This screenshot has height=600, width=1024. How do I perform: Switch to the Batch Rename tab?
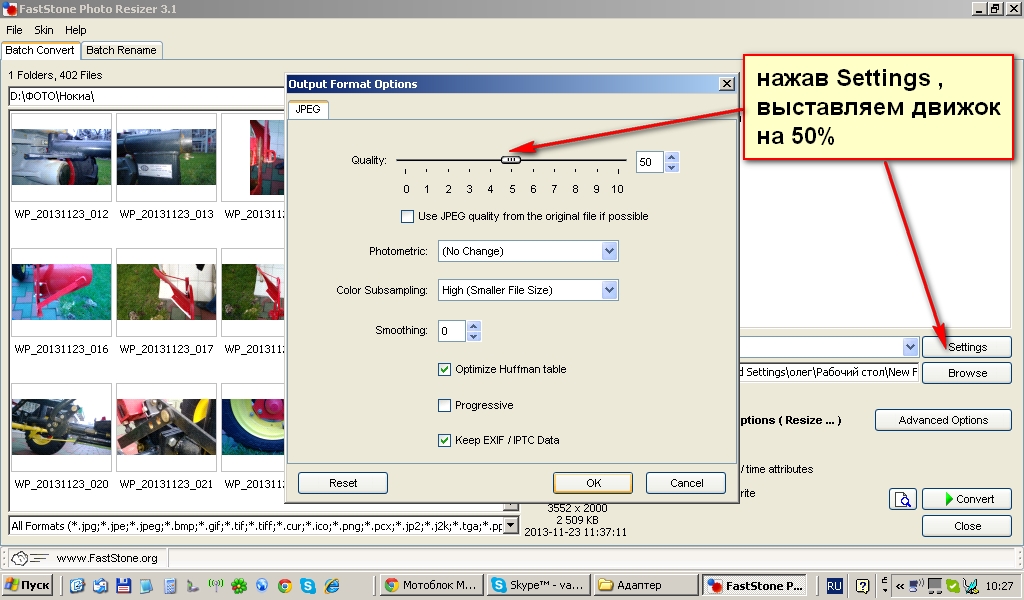click(x=121, y=50)
